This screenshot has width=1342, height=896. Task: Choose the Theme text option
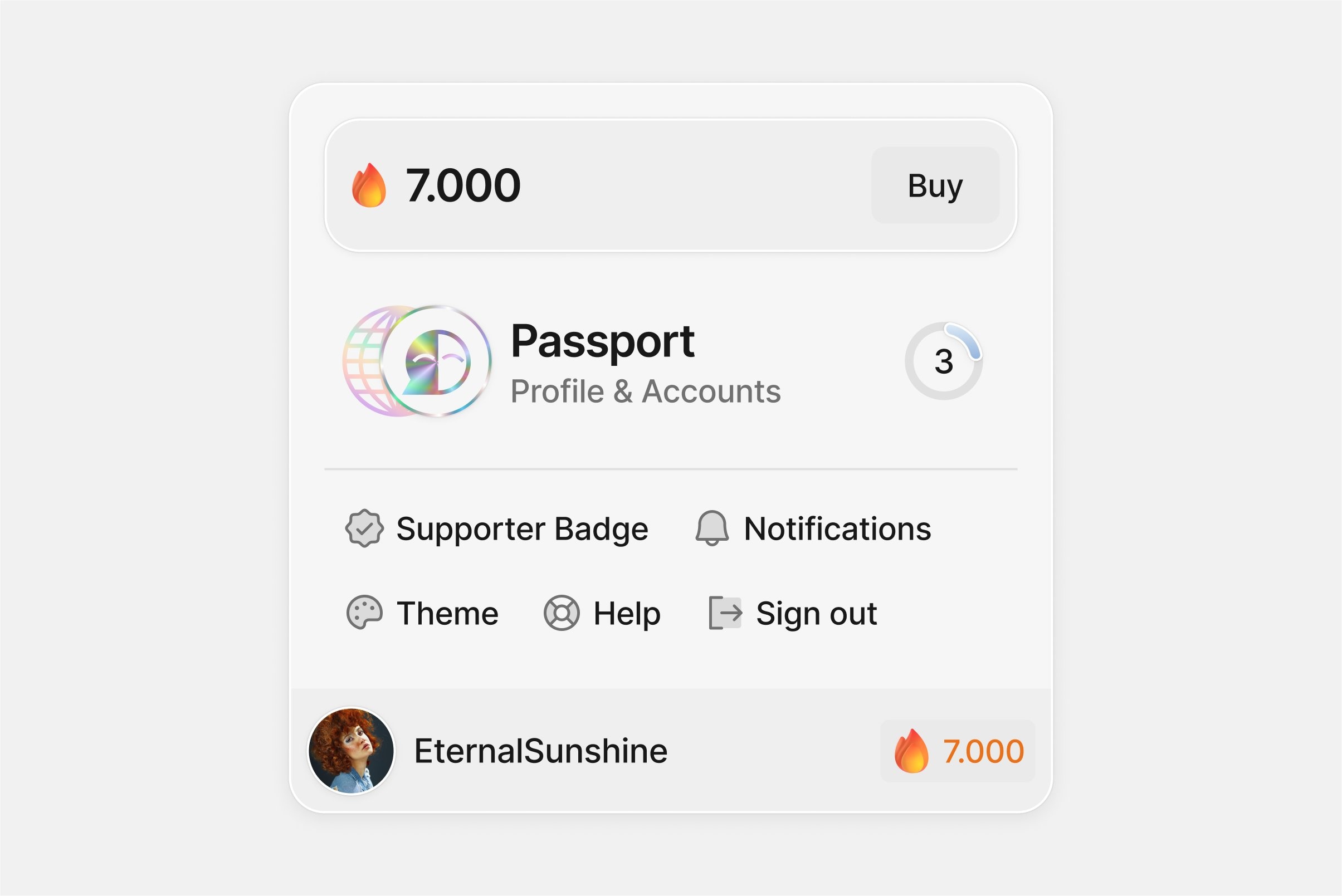tap(447, 613)
